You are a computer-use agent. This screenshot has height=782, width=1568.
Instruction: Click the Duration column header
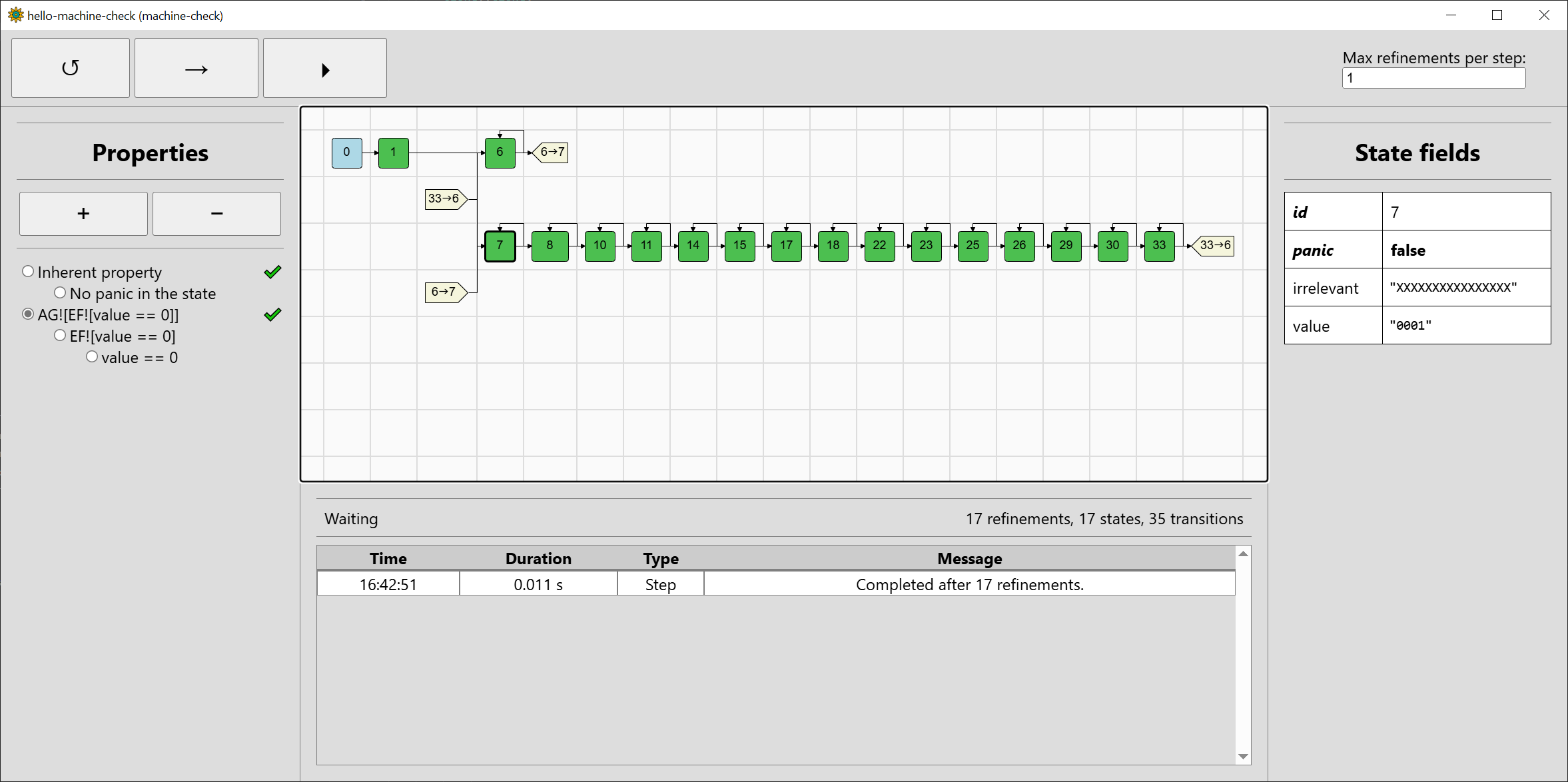click(x=538, y=558)
